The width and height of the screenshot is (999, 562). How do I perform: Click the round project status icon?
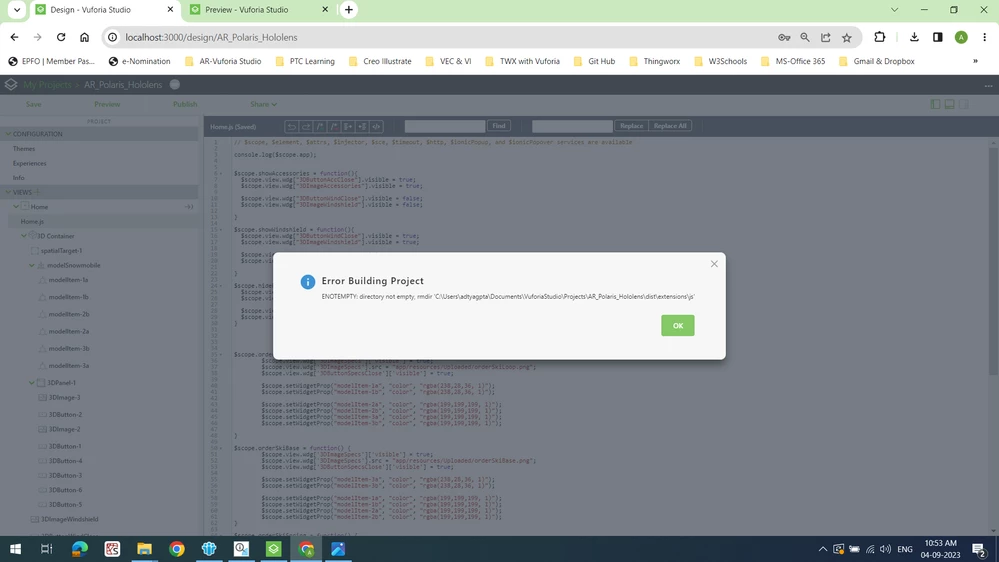(175, 85)
